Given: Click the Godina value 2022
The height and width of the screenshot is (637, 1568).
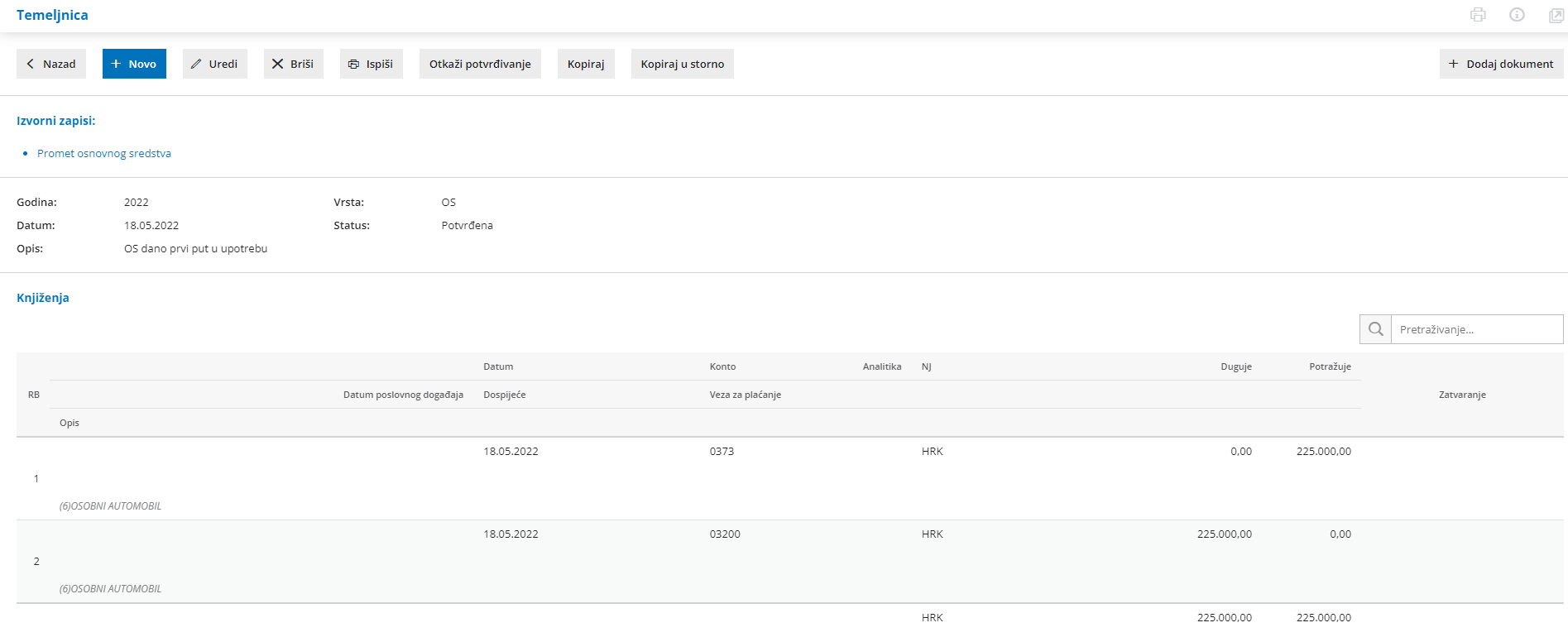Looking at the screenshot, I should click(137, 202).
